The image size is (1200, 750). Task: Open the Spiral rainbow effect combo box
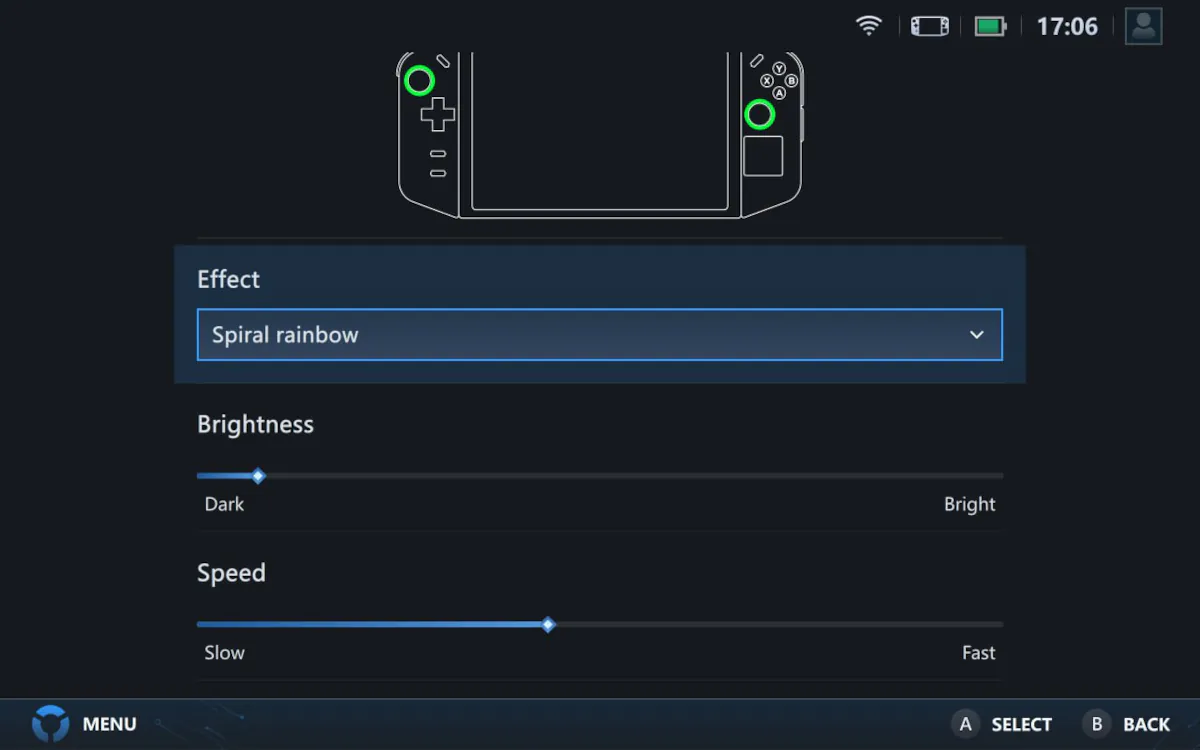pyautogui.click(x=600, y=335)
